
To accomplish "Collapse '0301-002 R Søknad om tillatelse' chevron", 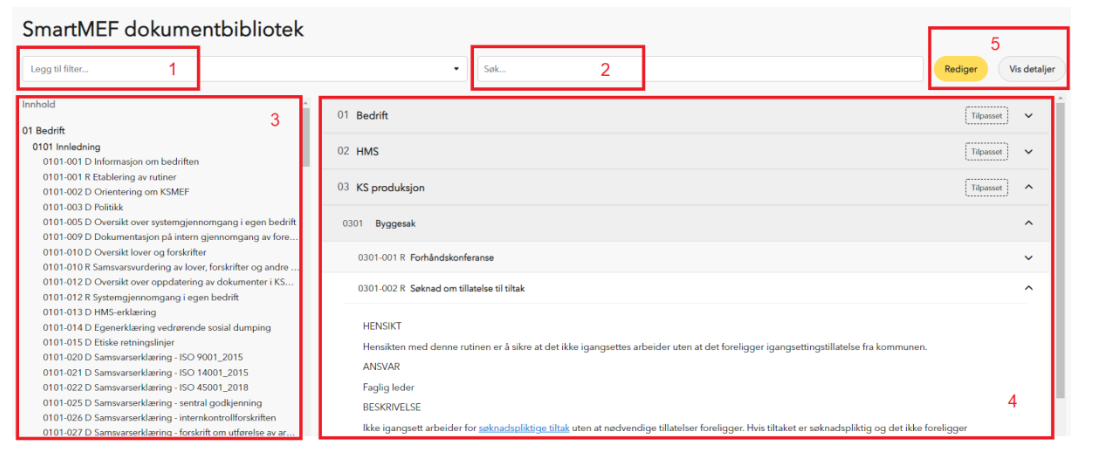I will 1029,287.
